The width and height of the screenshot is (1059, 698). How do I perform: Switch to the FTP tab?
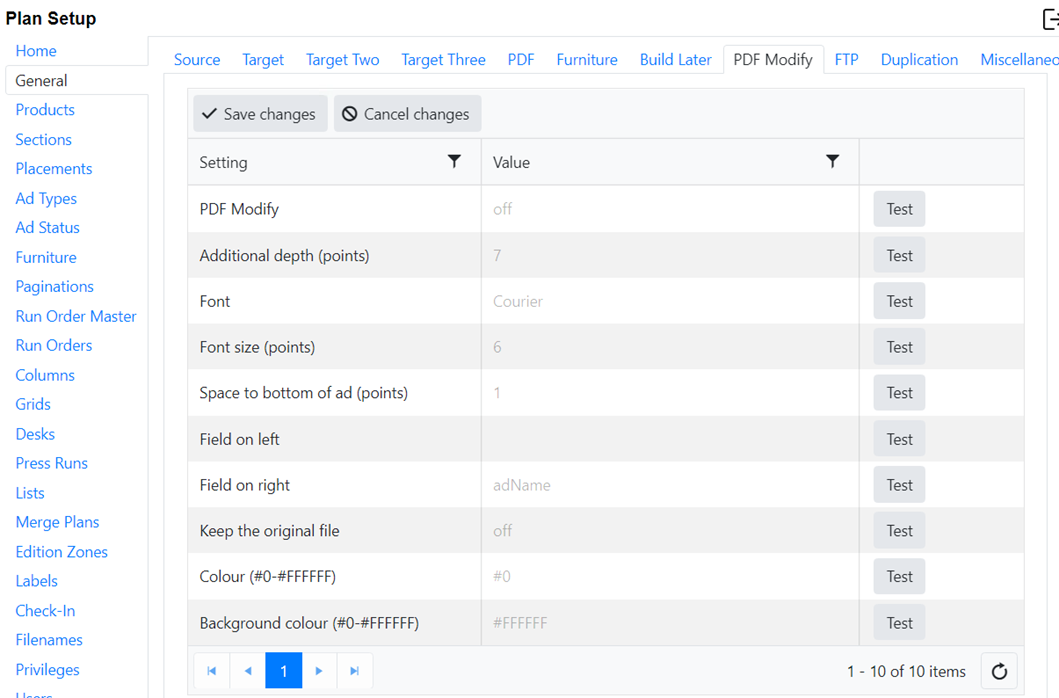pos(846,60)
